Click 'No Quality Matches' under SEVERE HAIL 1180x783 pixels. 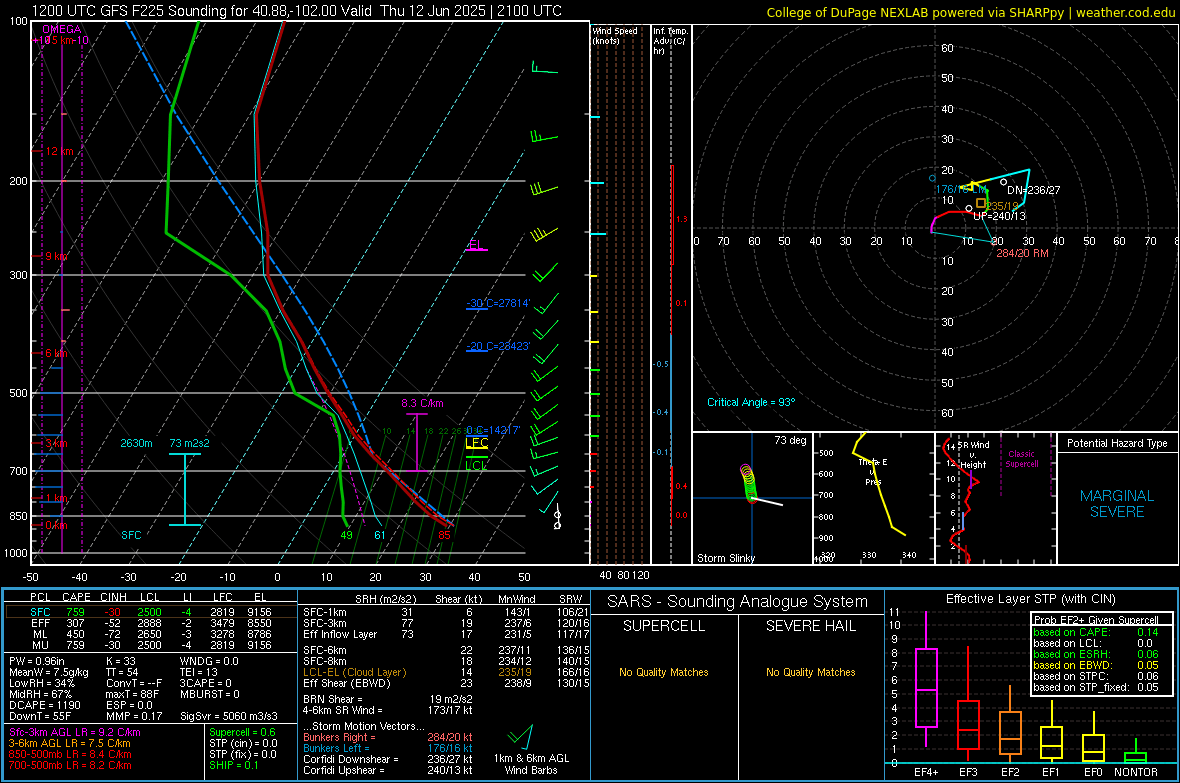810,672
